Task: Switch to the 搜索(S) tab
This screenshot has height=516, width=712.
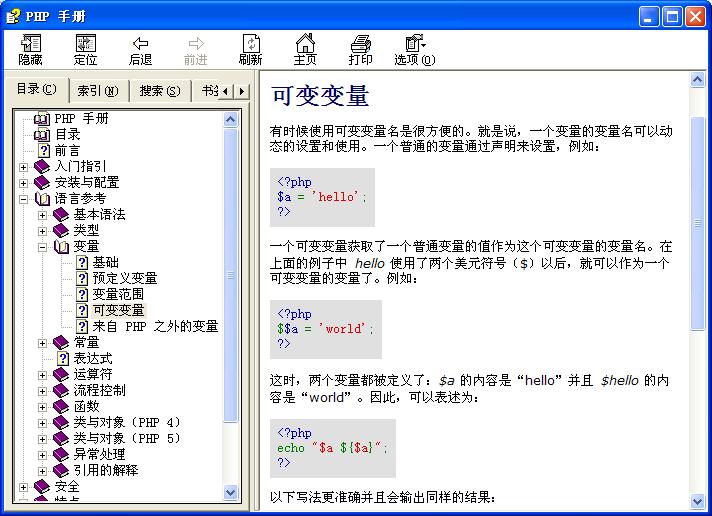Action: [x=160, y=91]
